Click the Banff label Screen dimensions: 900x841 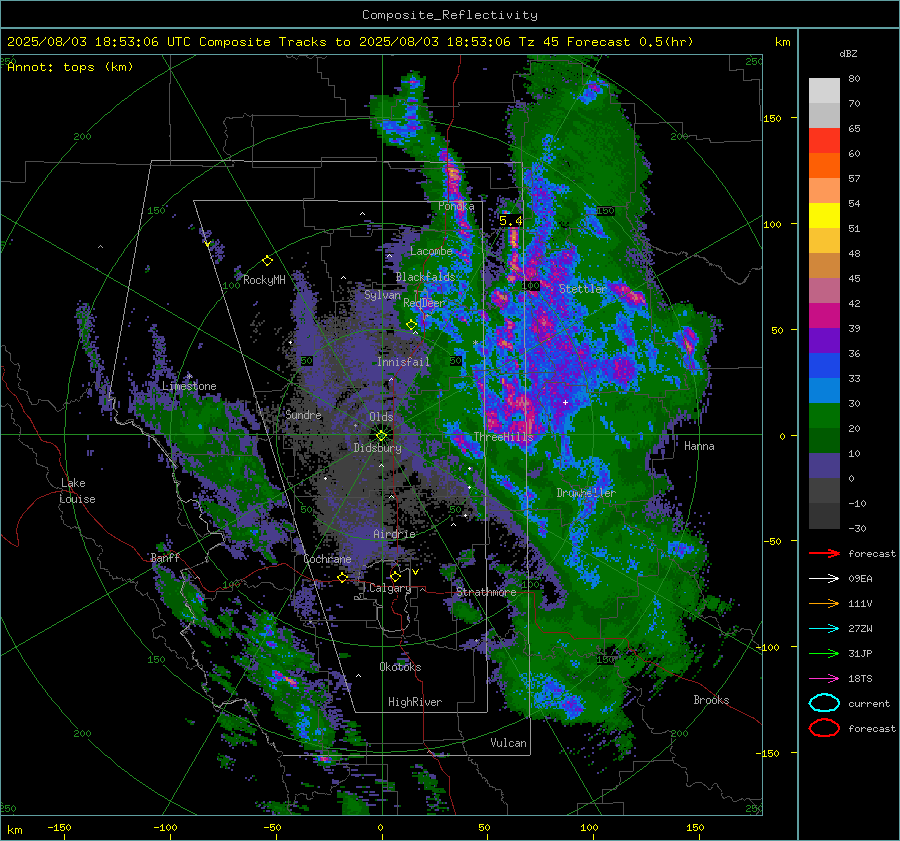coord(165,558)
